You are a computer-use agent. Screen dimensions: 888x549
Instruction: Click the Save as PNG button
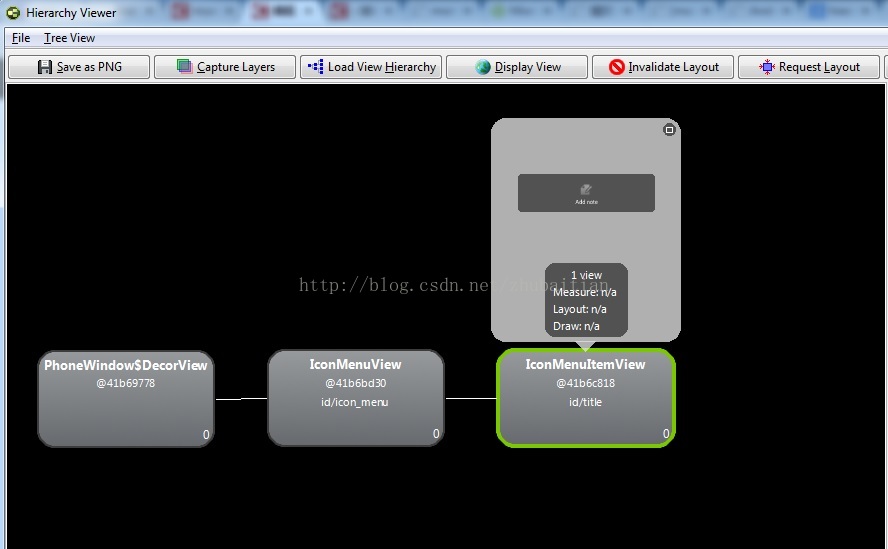click(x=79, y=67)
